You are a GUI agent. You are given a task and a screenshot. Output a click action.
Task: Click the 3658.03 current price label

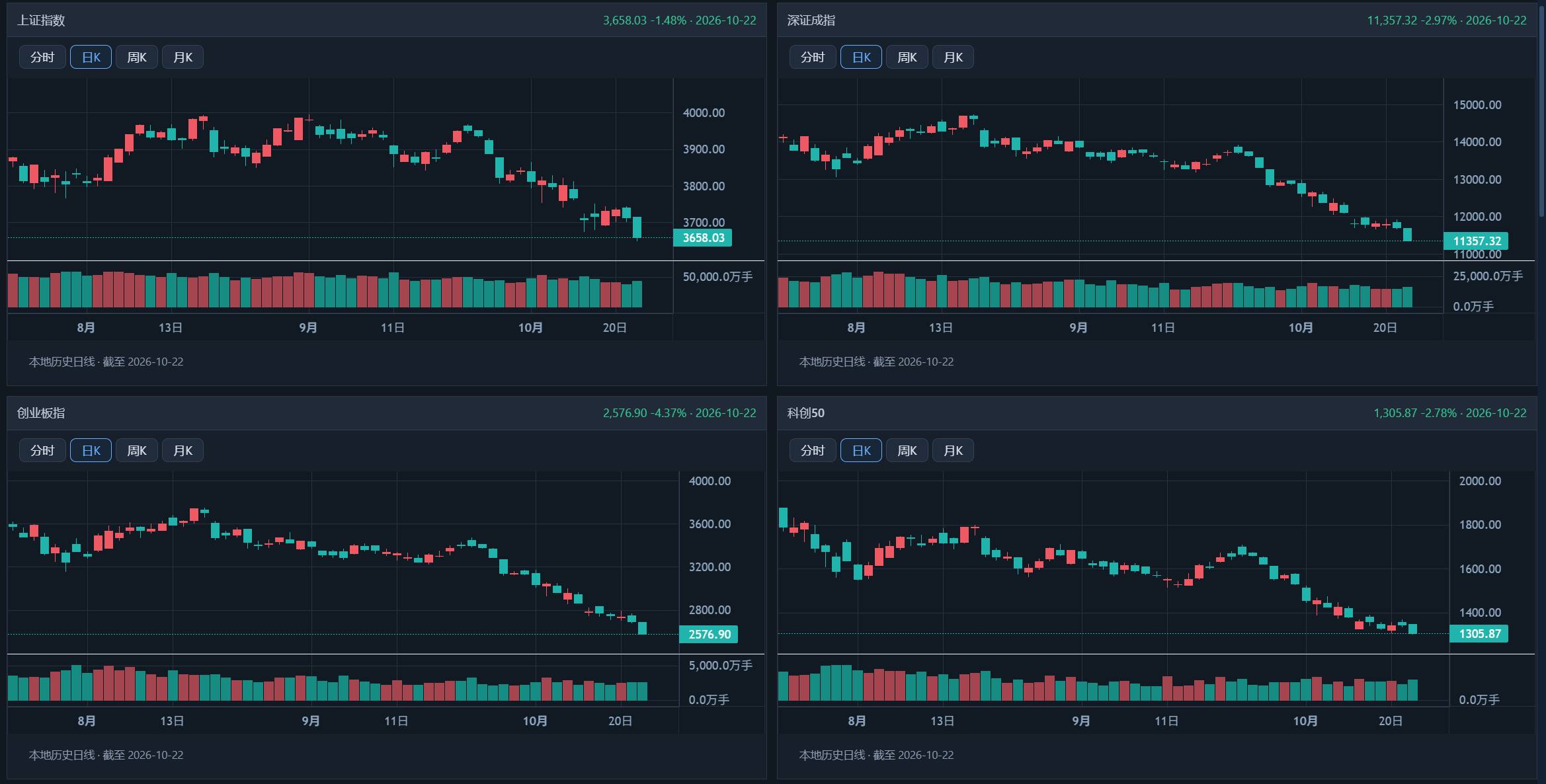click(703, 238)
